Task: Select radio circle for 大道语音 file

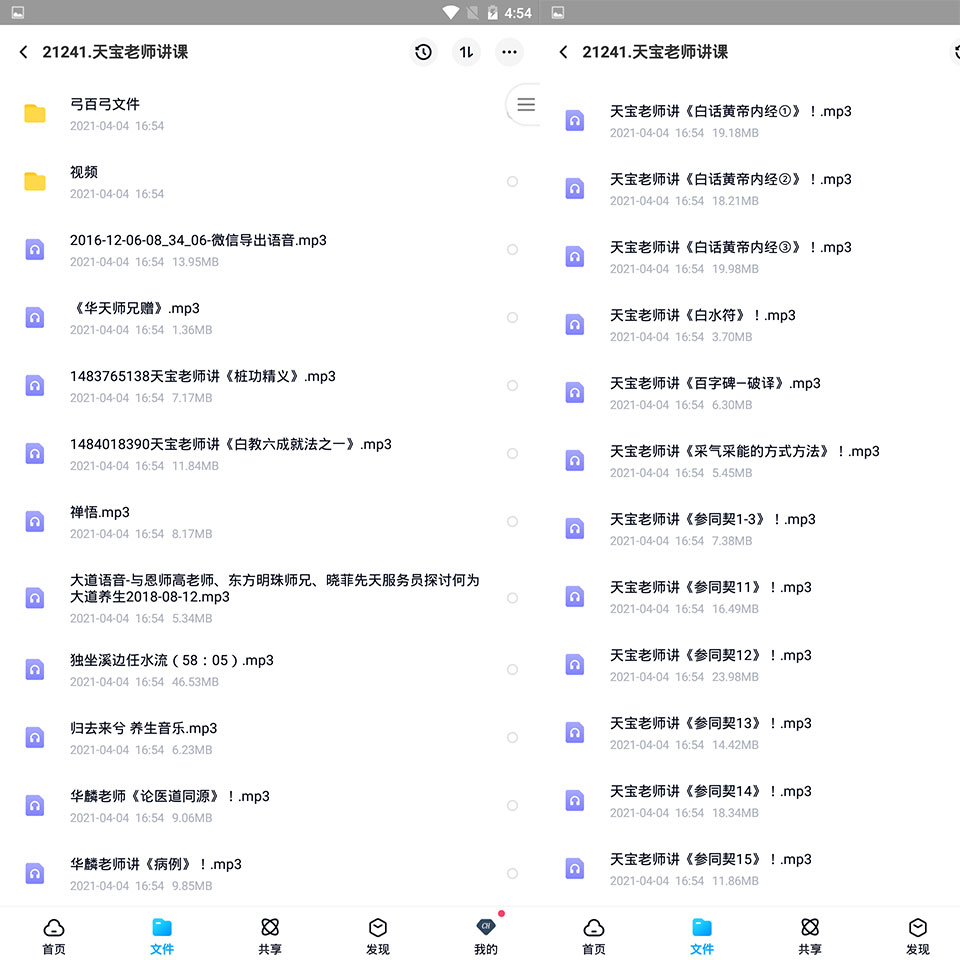Action: point(512,598)
